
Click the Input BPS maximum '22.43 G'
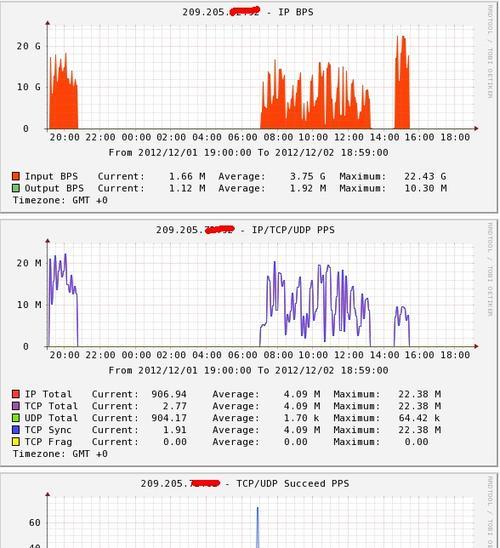(425, 176)
